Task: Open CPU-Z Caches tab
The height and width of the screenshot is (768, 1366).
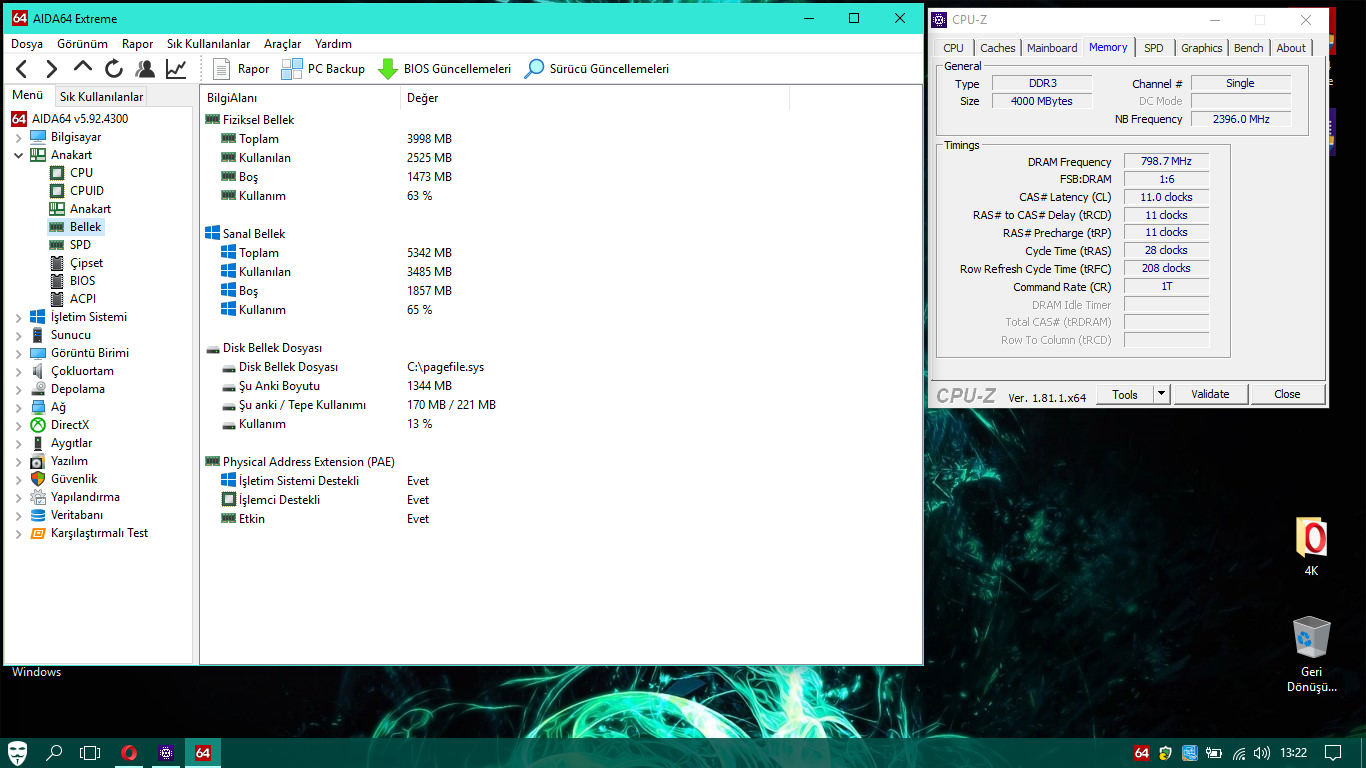Action: coord(998,48)
